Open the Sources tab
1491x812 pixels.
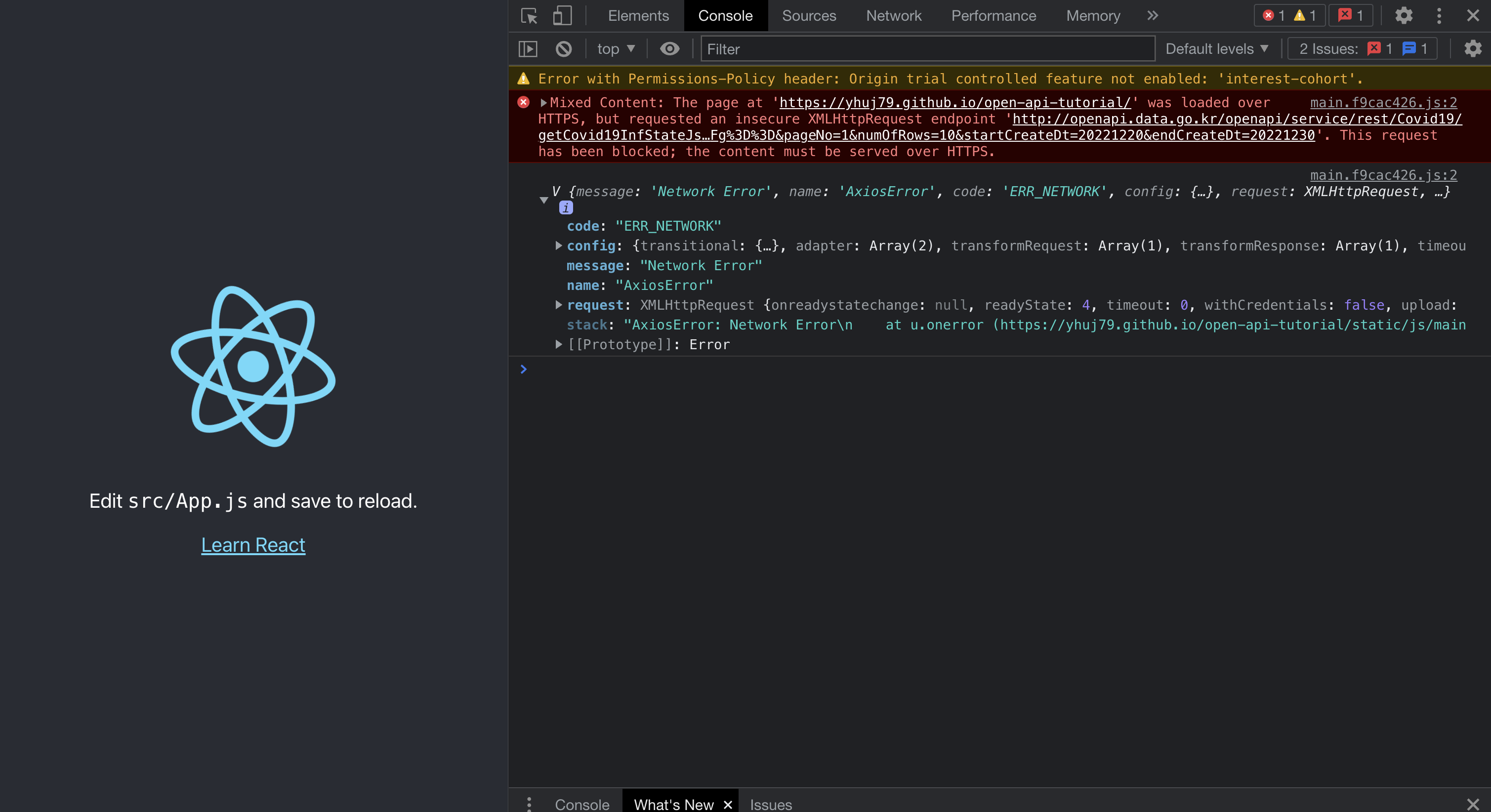pyautogui.click(x=809, y=16)
